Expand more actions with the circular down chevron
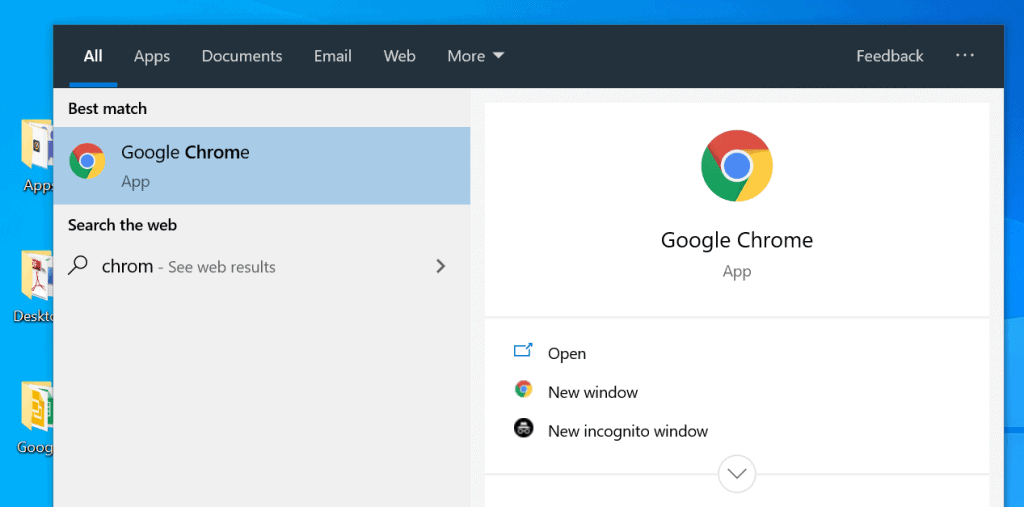 [737, 474]
